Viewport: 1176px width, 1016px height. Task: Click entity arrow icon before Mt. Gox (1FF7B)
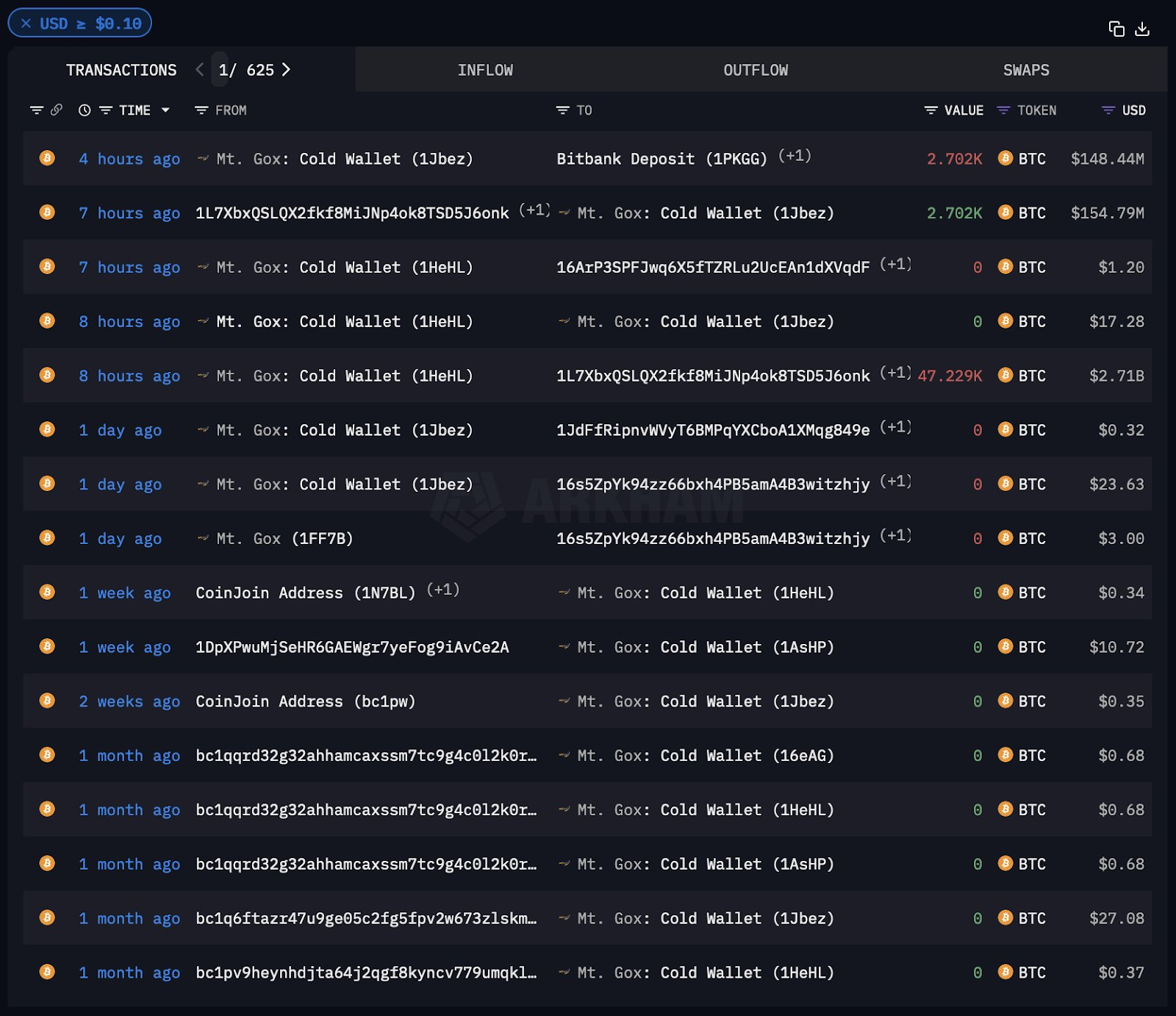coord(203,538)
